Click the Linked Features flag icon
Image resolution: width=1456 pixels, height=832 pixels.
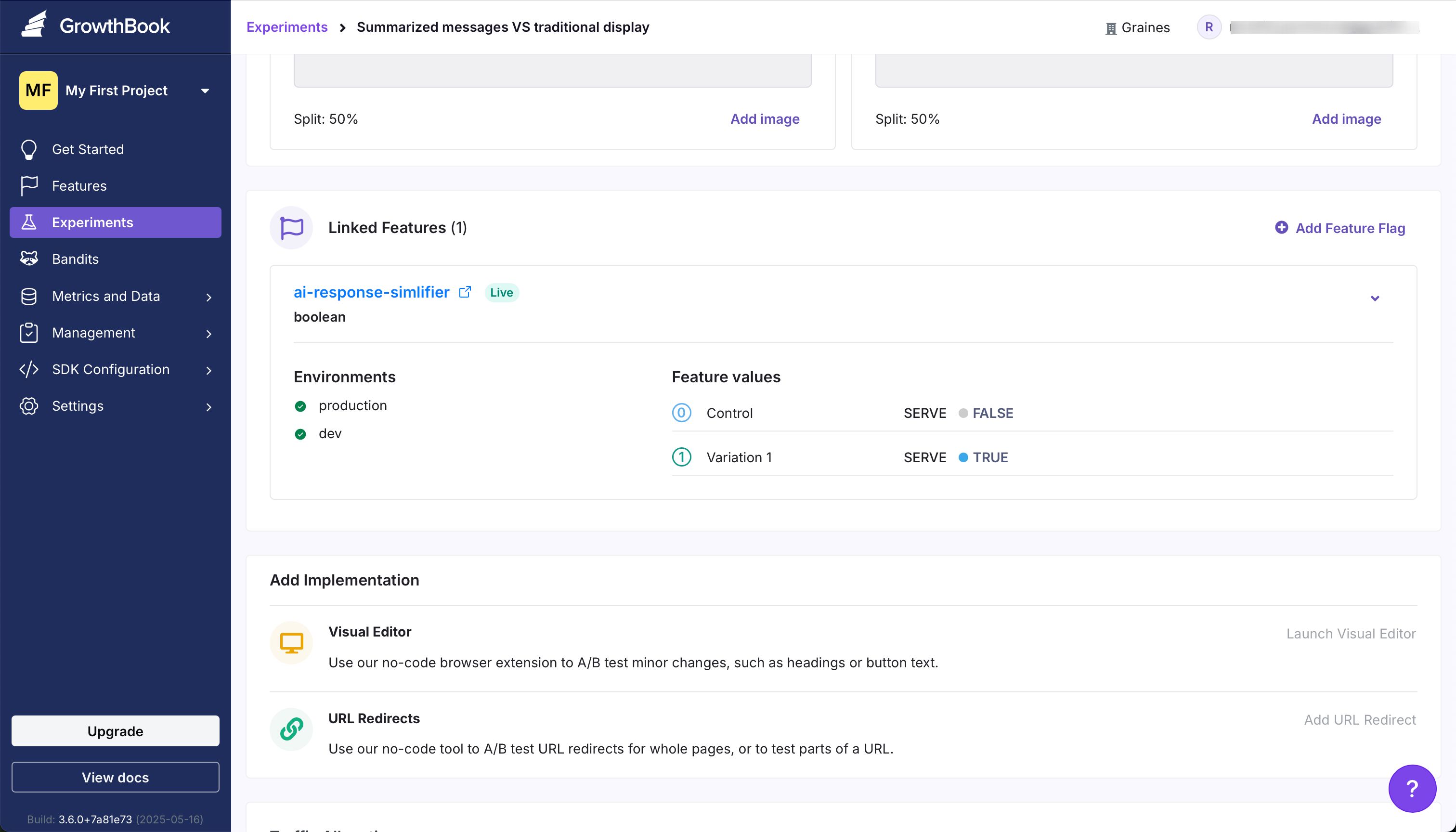(291, 227)
